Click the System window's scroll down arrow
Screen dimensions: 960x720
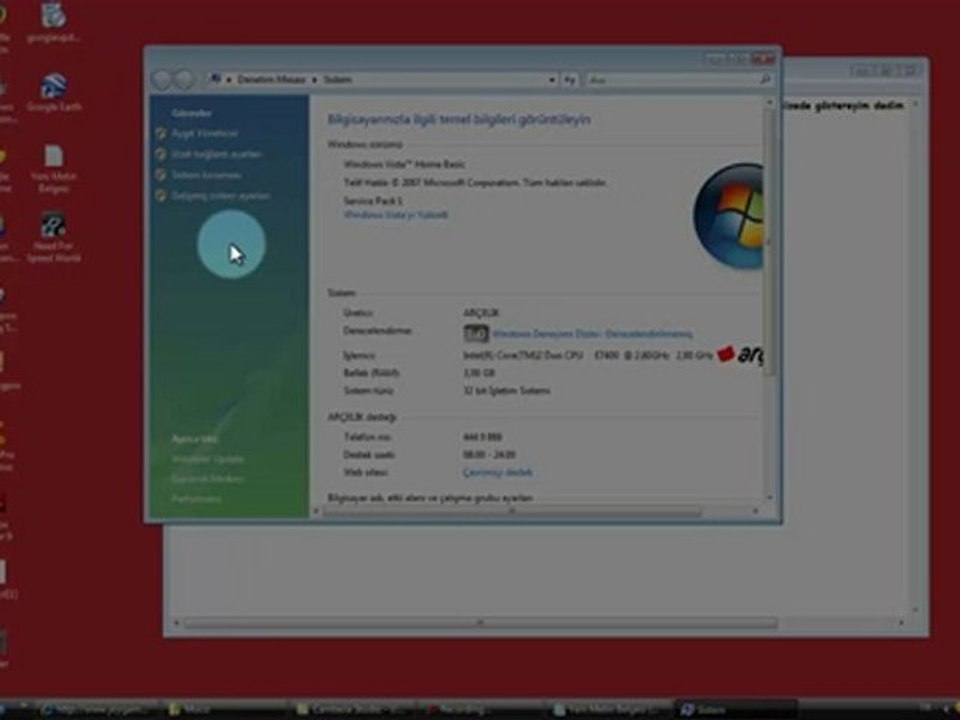pyautogui.click(x=769, y=498)
